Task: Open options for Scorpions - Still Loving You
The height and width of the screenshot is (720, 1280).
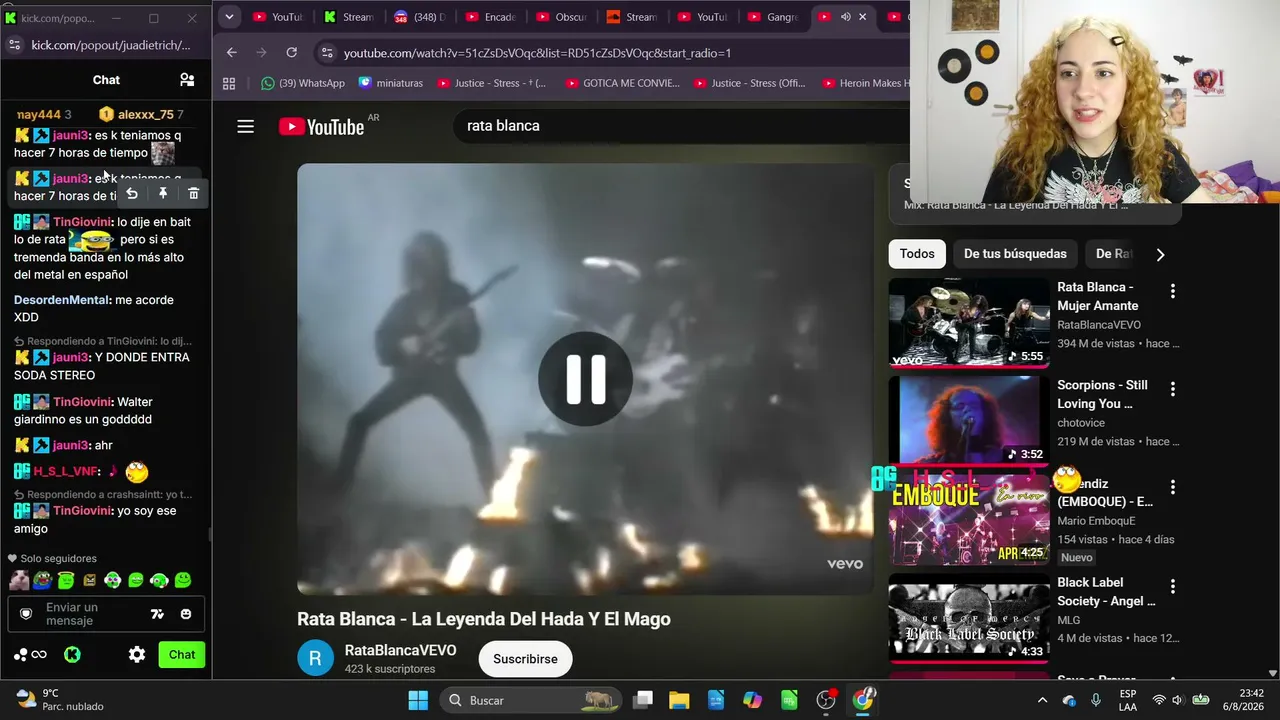Action: [1173, 389]
